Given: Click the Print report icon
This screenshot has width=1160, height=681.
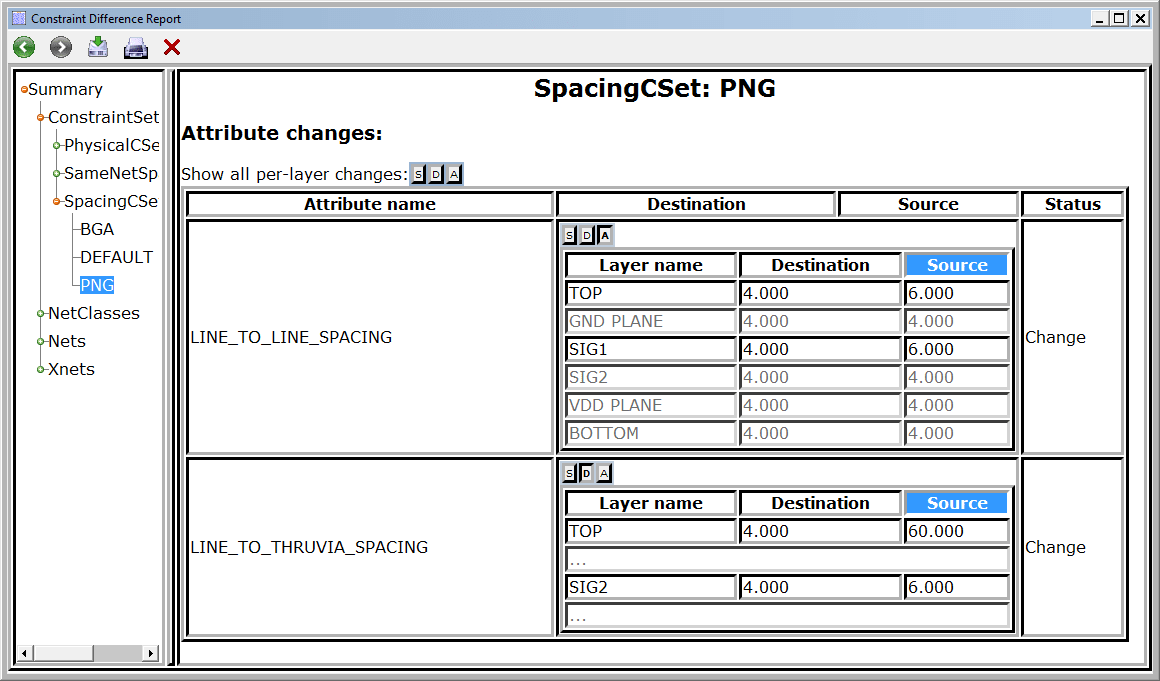Looking at the screenshot, I should click(135, 48).
